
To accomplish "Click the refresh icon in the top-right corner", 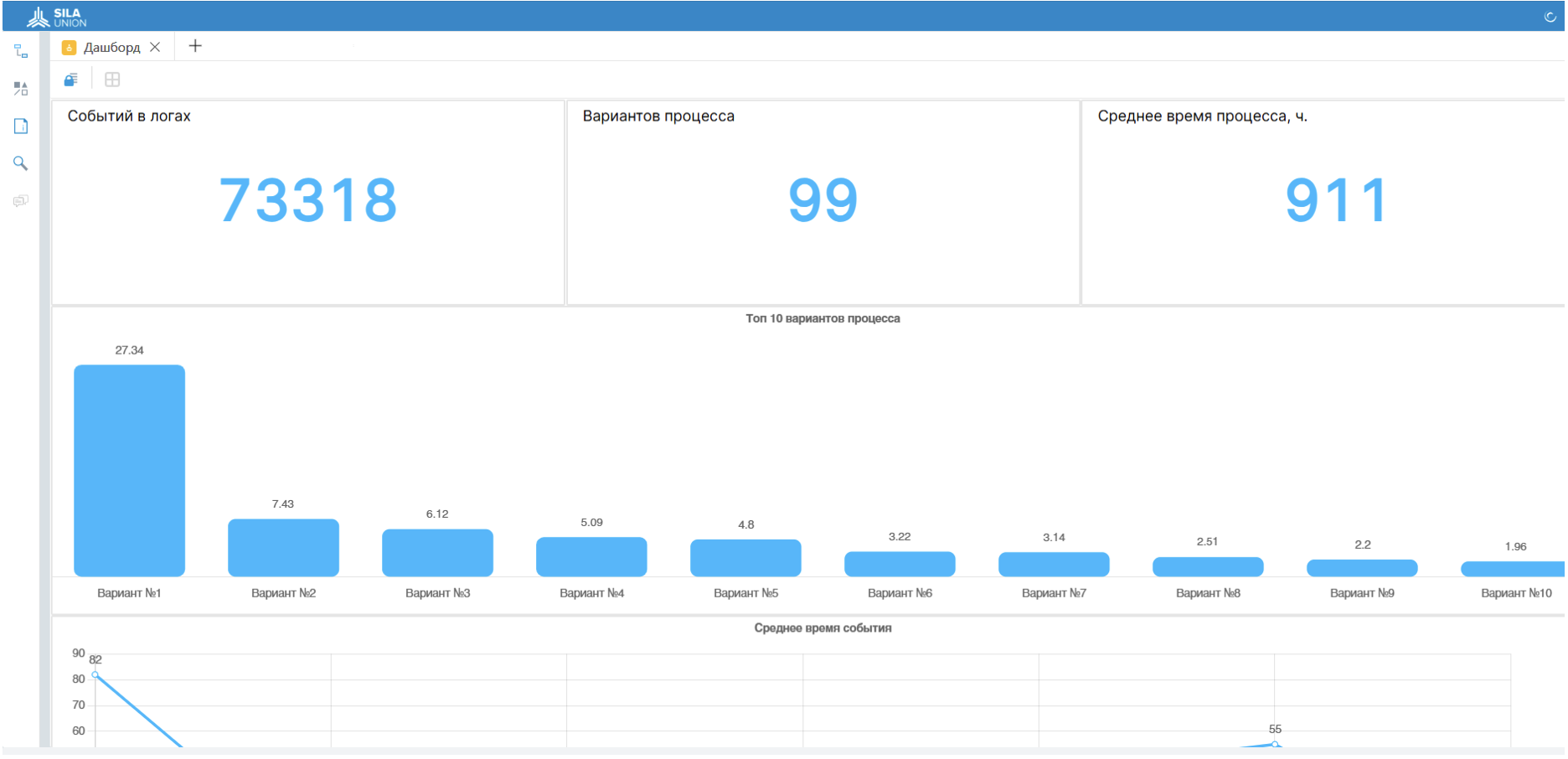I will click(x=1551, y=14).
